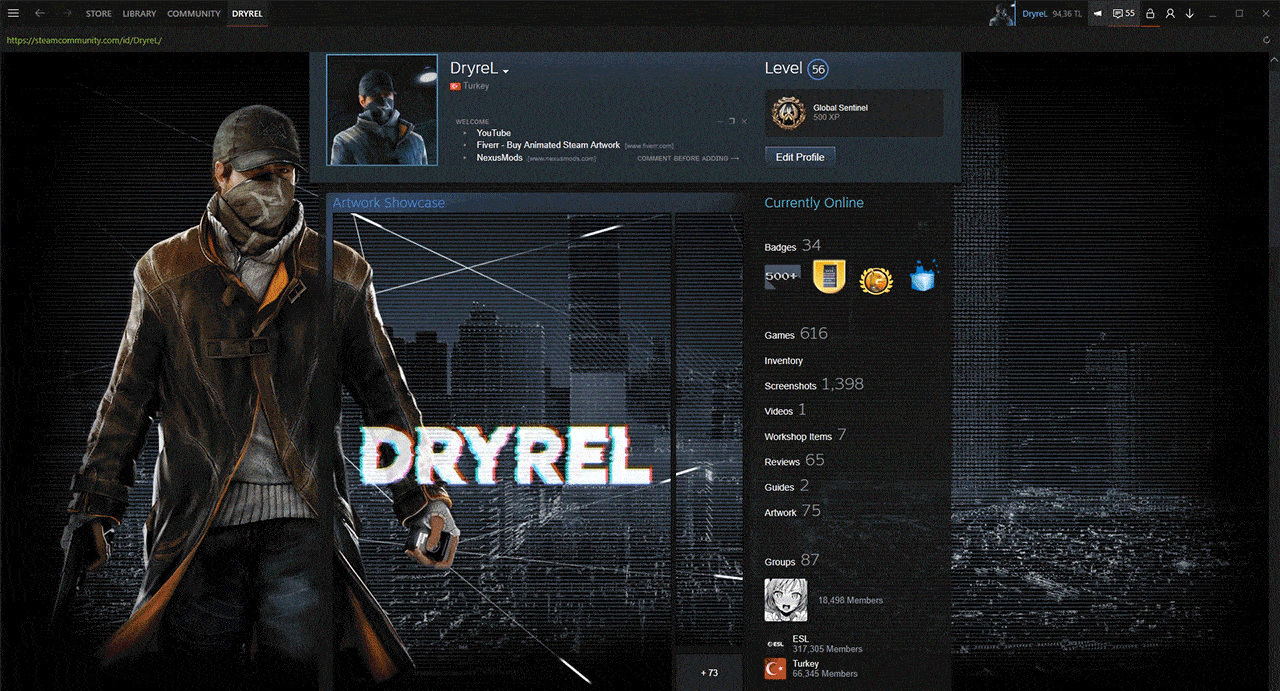This screenshot has width=1280, height=691.
Task: Open the Reviews 65 link
Action: point(794,460)
